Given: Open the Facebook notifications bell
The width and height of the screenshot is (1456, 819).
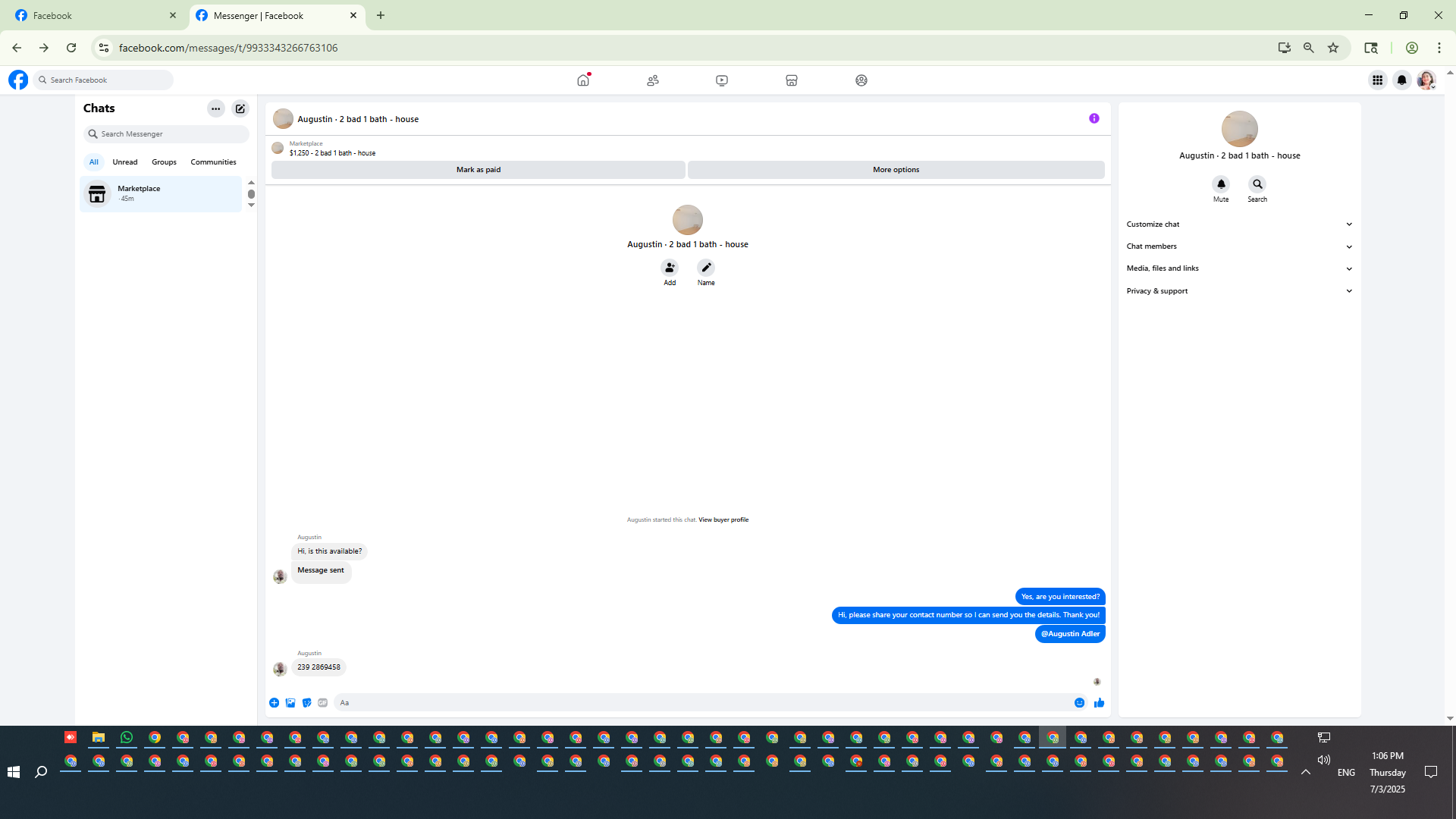Looking at the screenshot, I should (x=1401, y=80).
